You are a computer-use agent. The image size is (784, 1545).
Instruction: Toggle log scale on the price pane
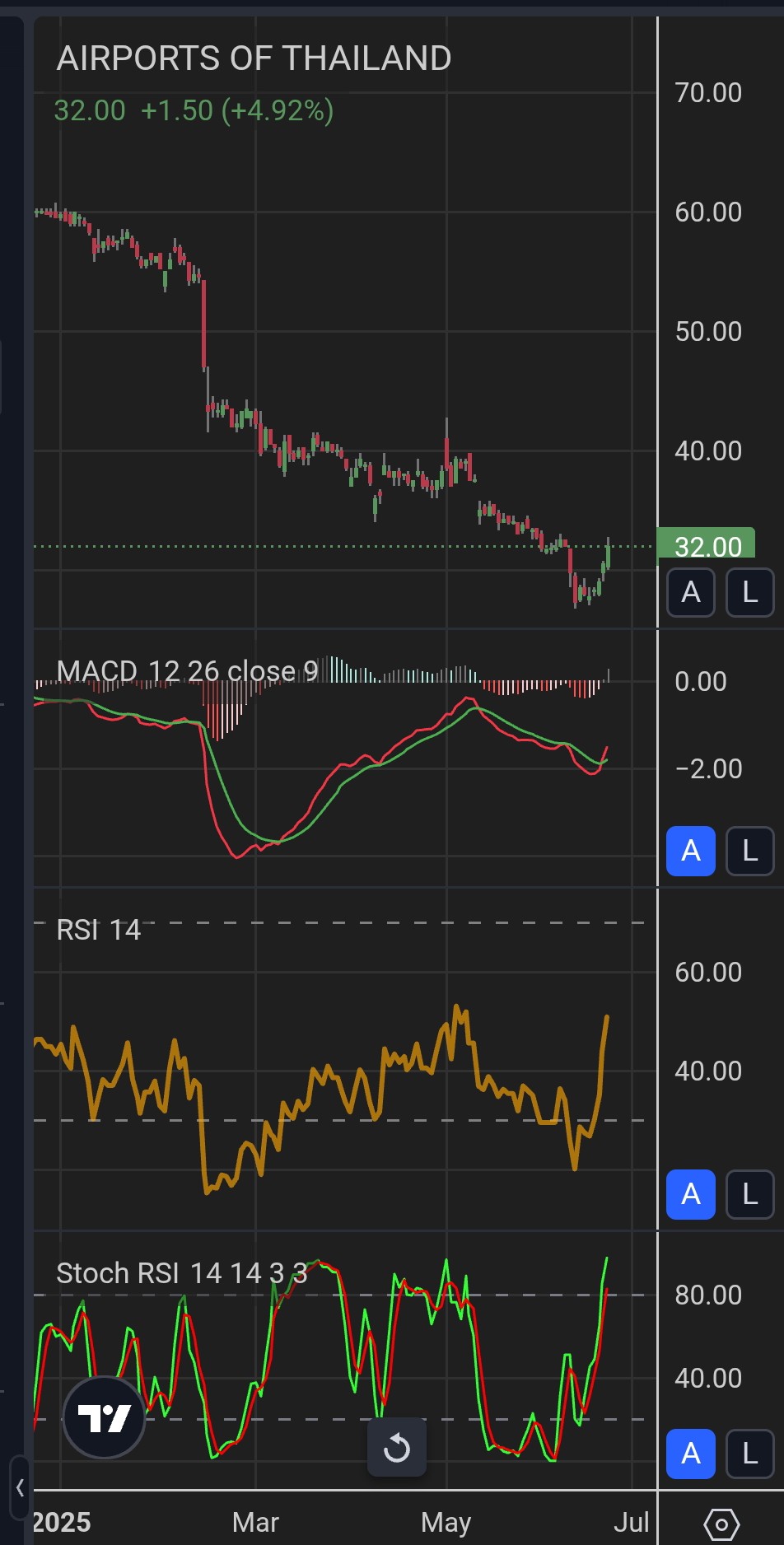click(x=749, y=592)
